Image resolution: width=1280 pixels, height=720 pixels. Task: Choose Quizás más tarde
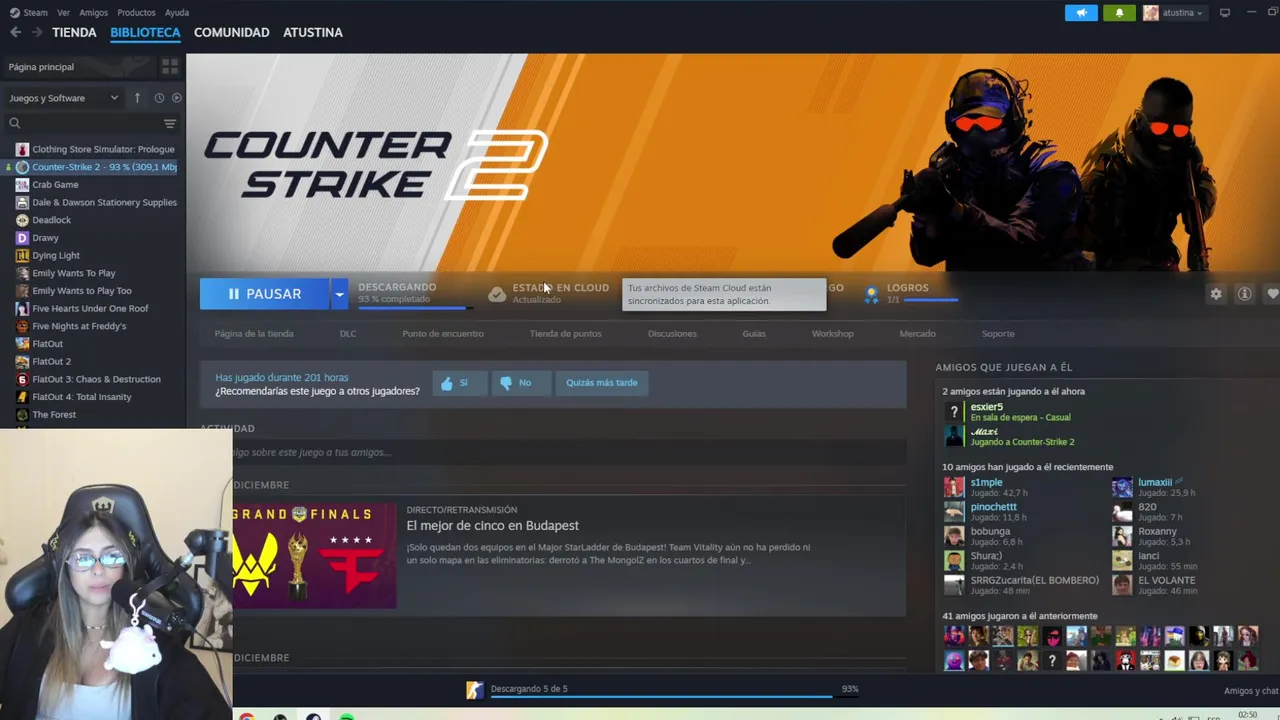point(601,383)
